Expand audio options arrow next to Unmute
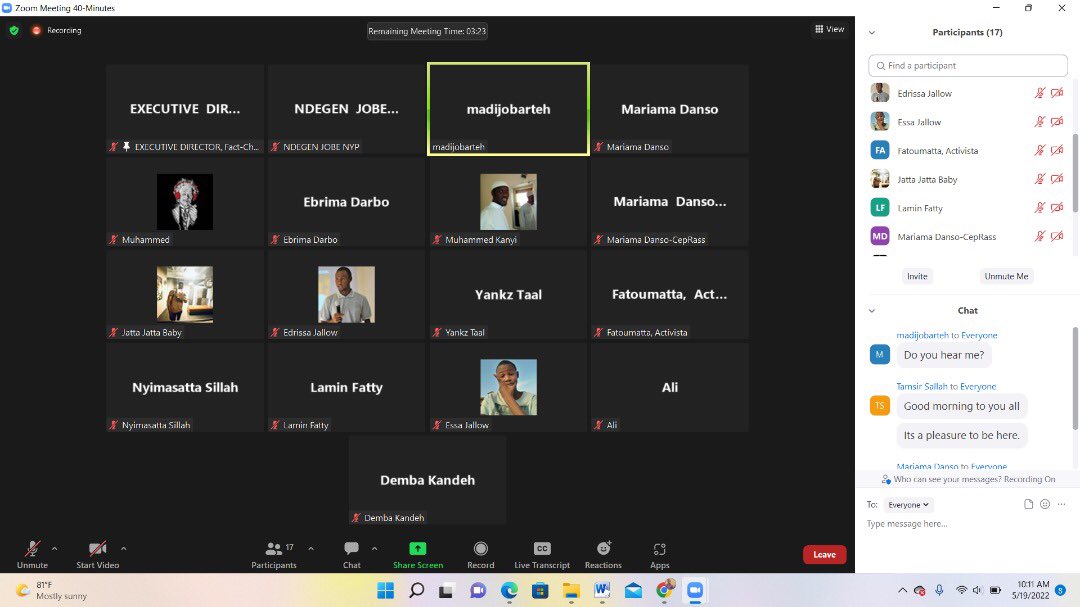 coord(54,548)
